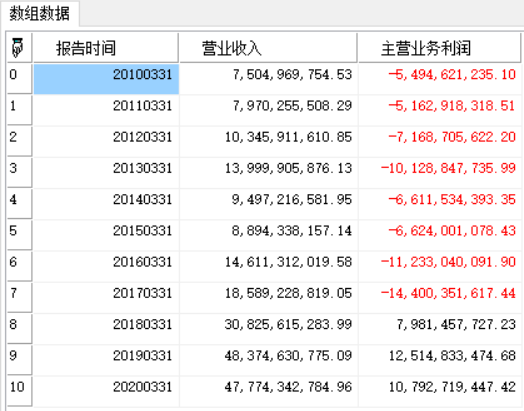Select row header 5
The height and width of the screenshot is (411, 524).
click(x=19, y=235)
